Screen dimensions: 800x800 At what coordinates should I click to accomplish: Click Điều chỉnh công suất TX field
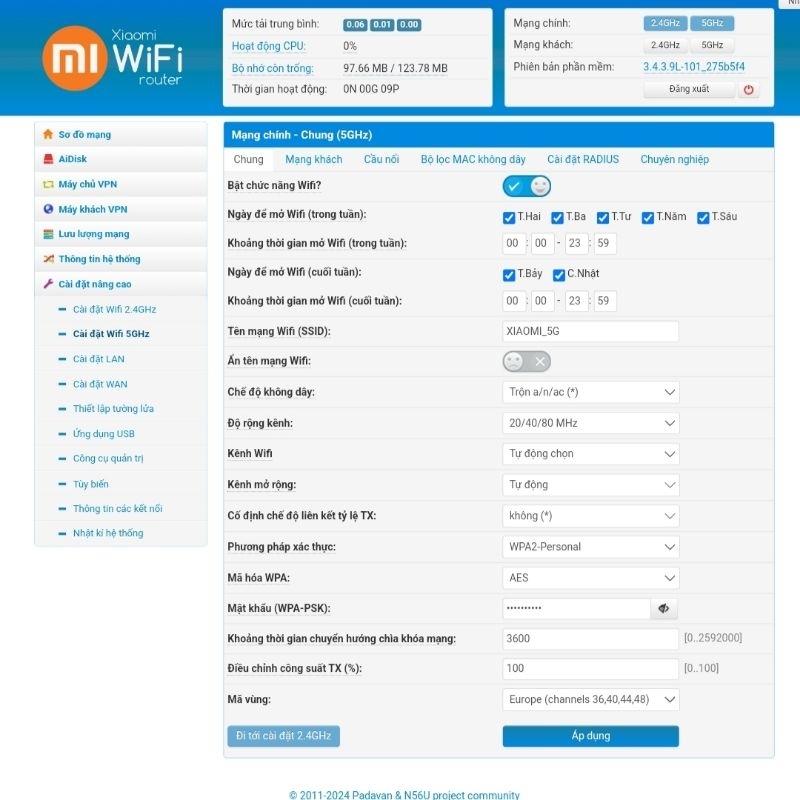point(590,668)
